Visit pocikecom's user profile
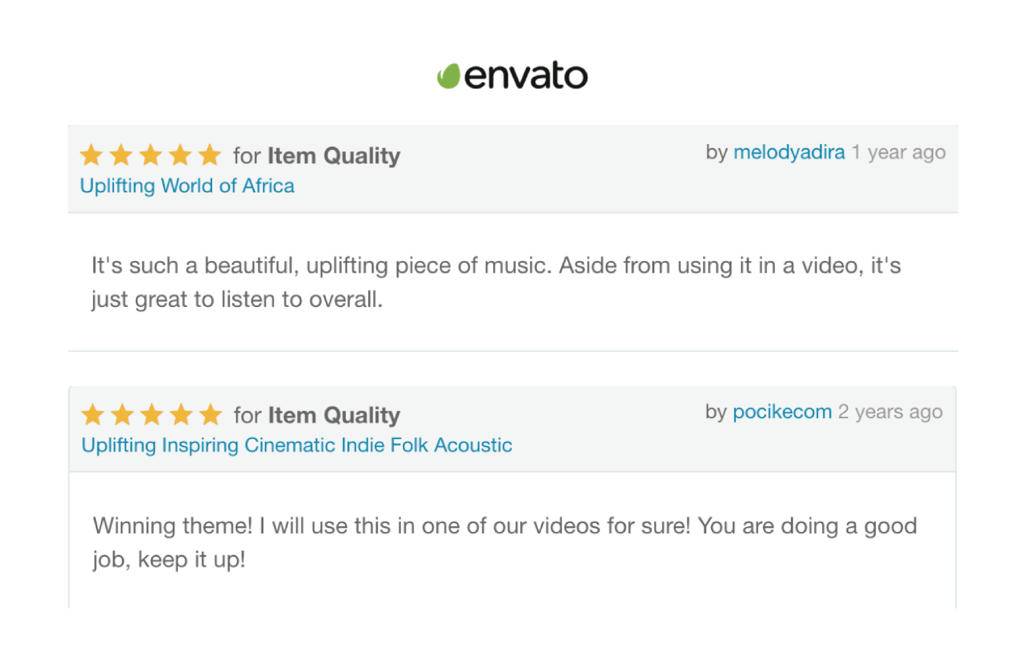Screen dimensions: 1024x649 782,412
